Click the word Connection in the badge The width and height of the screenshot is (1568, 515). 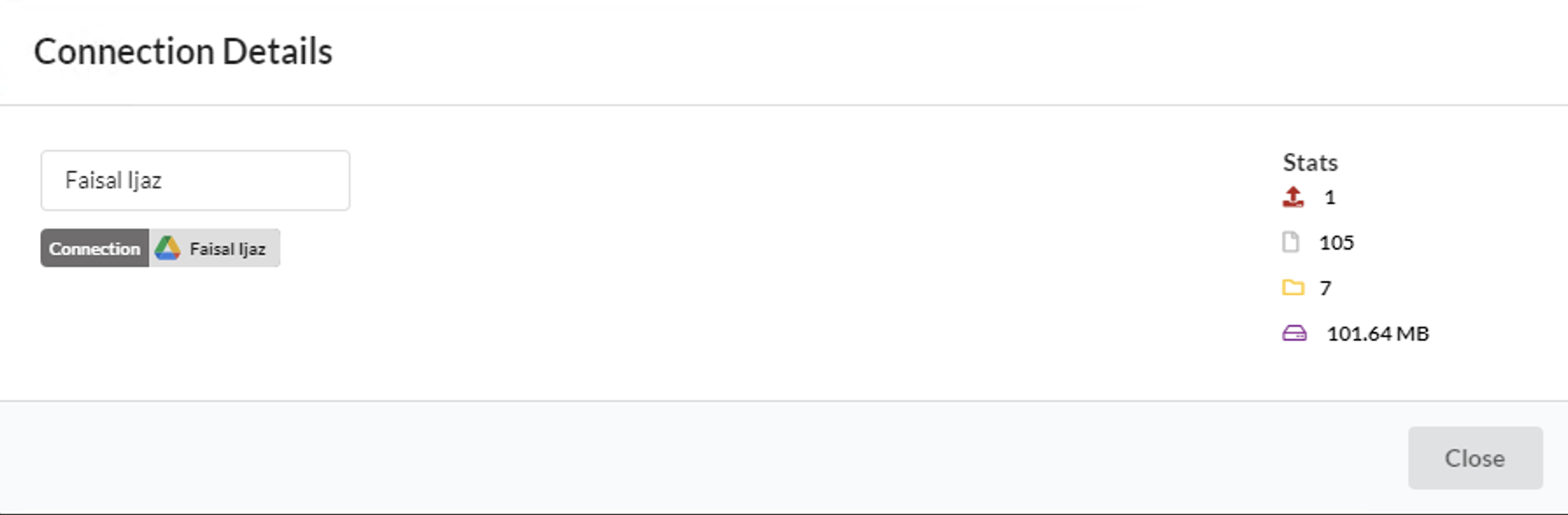point(95,249)
